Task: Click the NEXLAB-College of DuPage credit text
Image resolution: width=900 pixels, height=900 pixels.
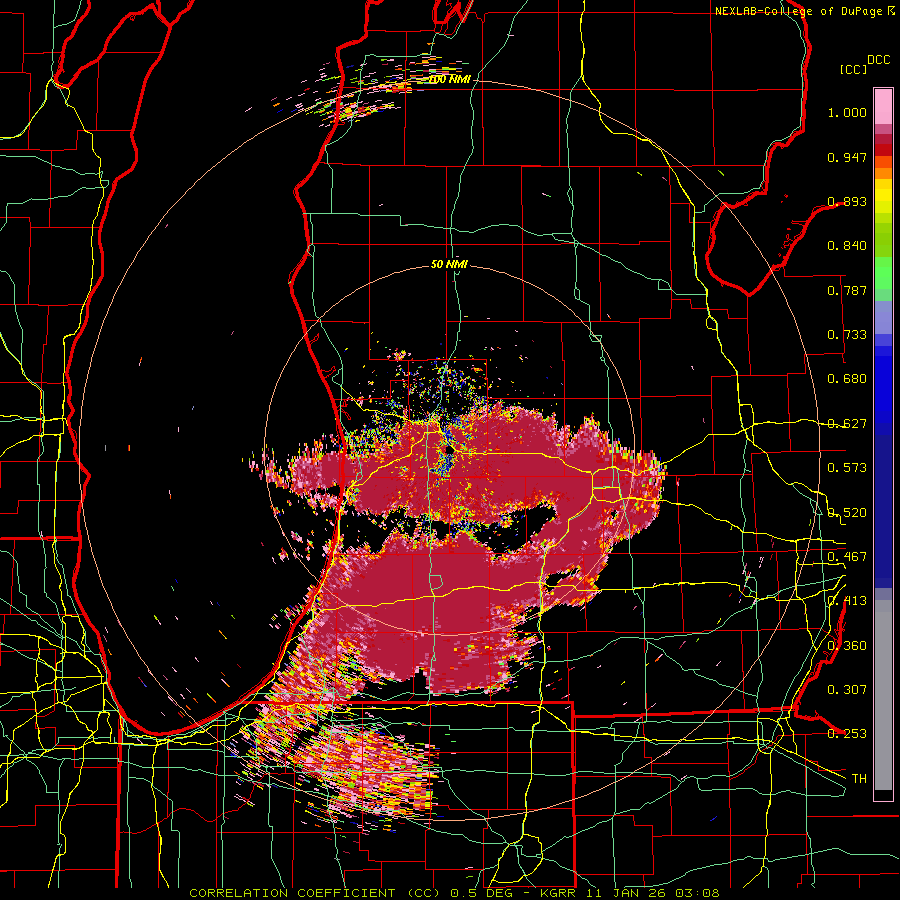Action: click(799, 11)
